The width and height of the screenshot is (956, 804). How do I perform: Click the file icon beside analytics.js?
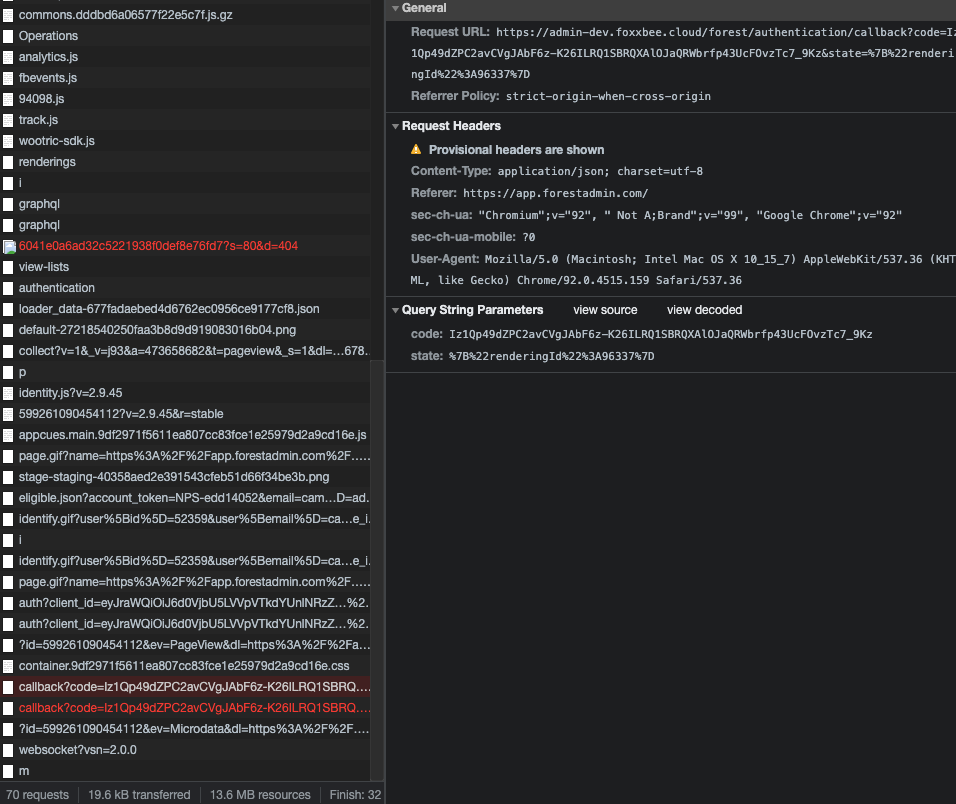point(8,57)
